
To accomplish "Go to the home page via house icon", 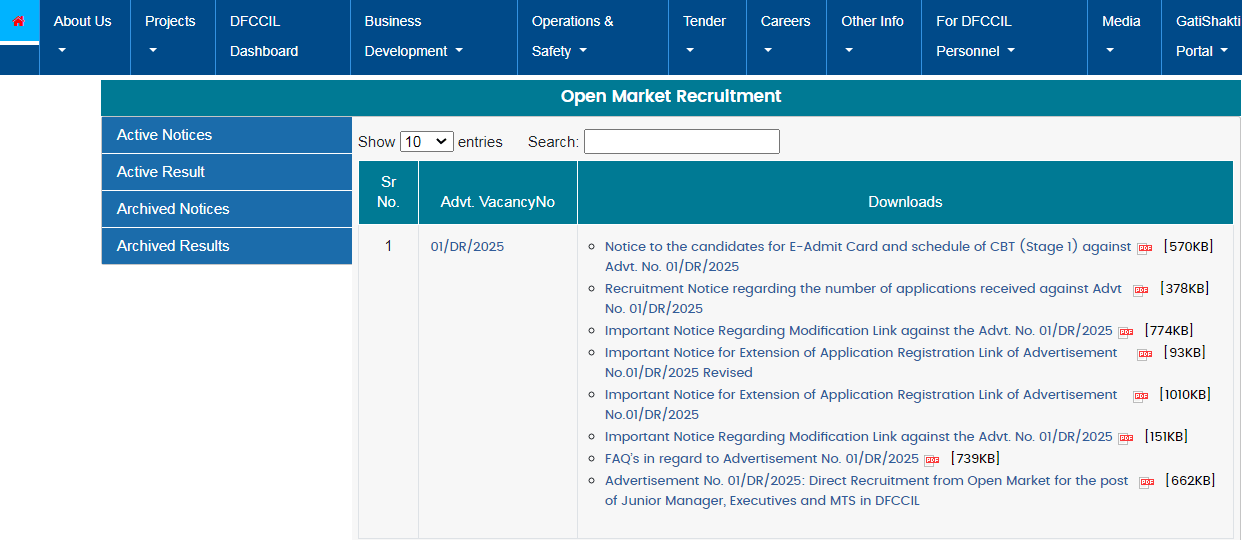I will click(18, 20).
